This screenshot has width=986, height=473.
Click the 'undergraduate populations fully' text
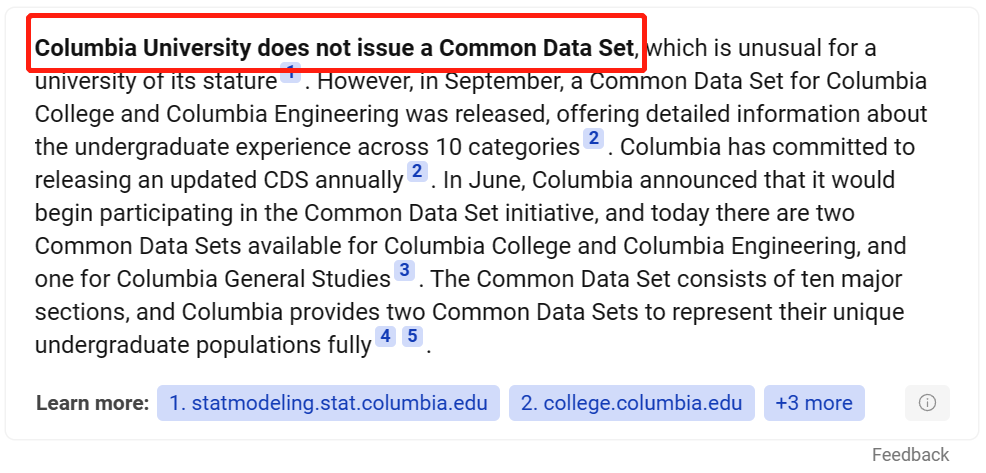pos(202,345)
